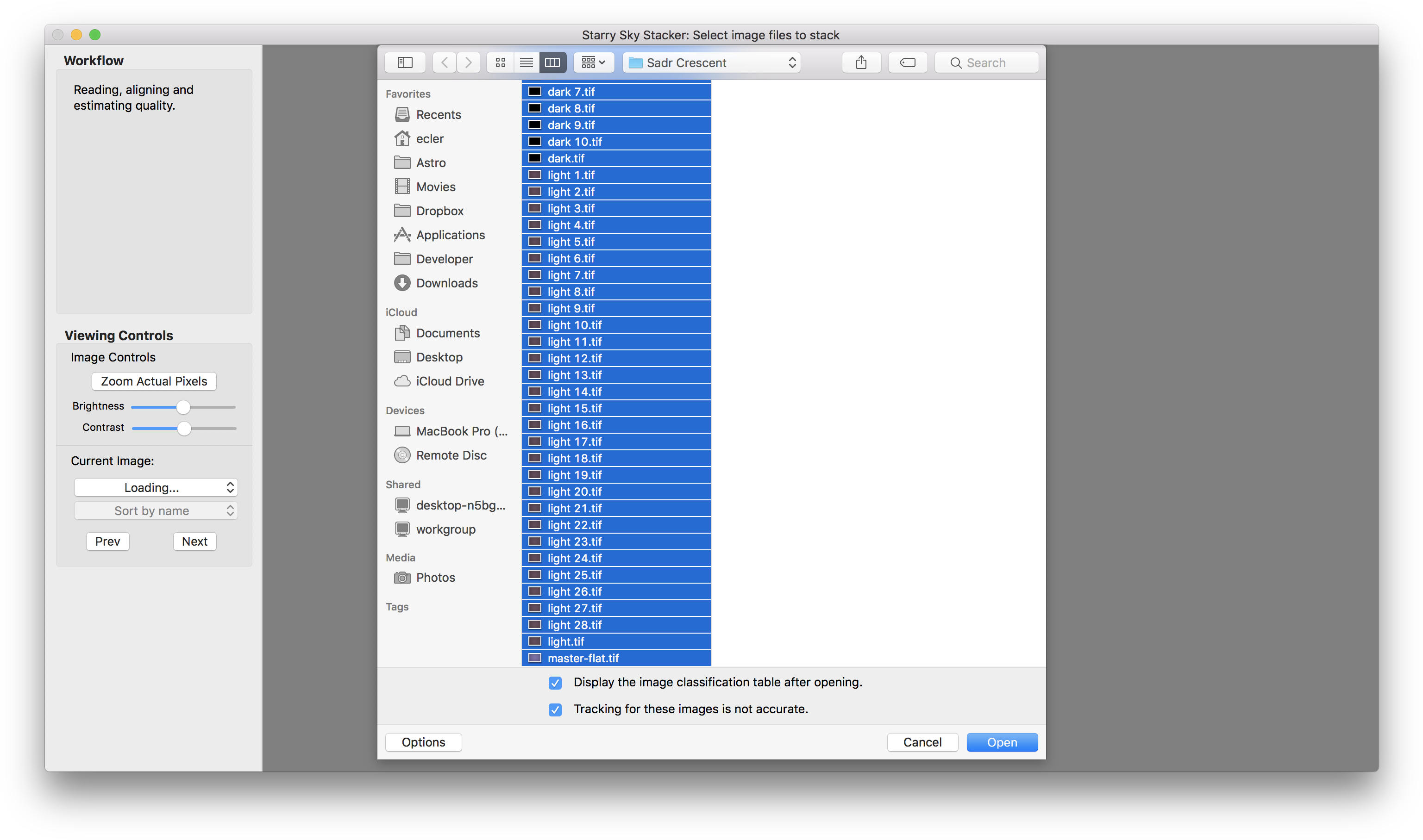Toggle the sidebar visibility button

click(405, 62)
